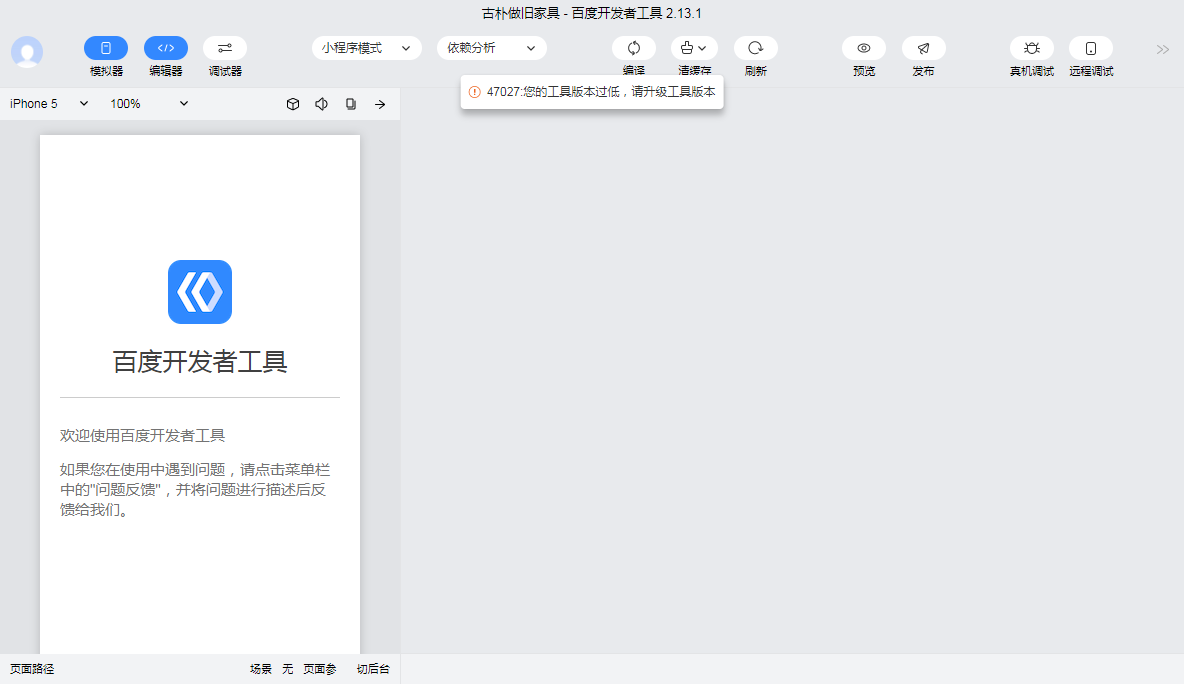Toggle the 编辑器 editor panel

(x=165, y=48)
